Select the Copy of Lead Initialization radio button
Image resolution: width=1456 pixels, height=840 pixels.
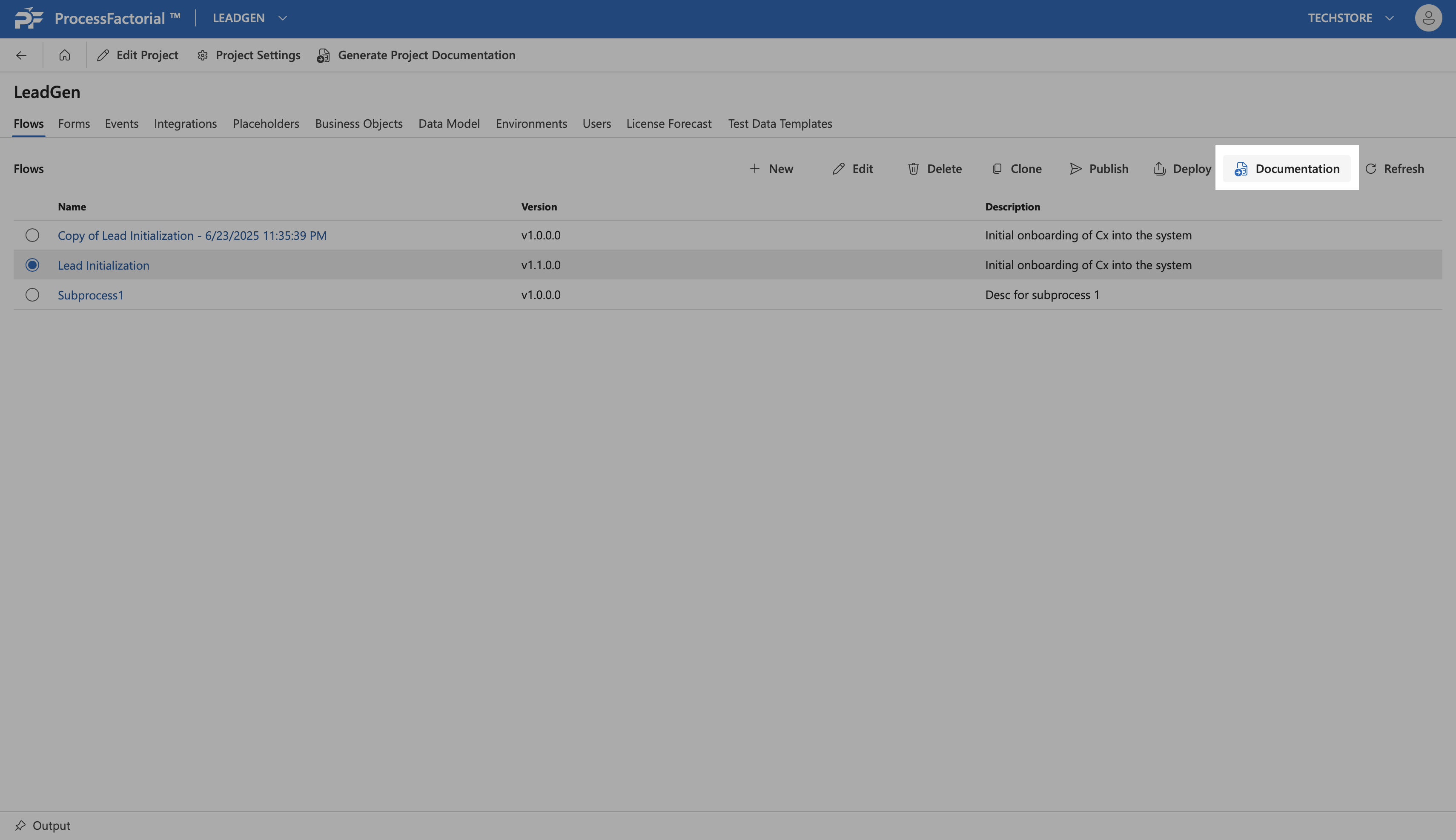[x=32, y=236]
